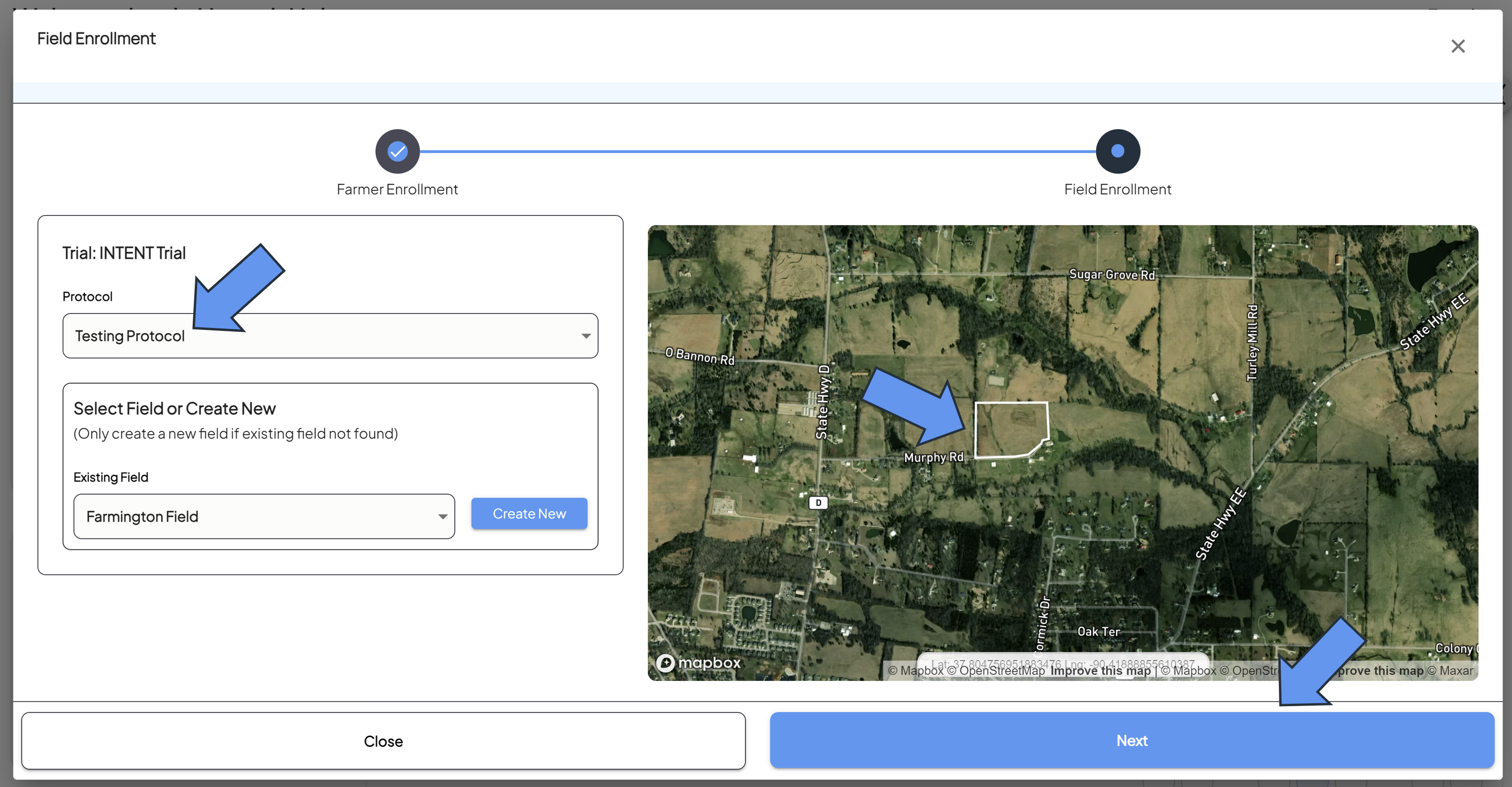Close the Field Enrollment dialog with X
The image size is (1512, 787).
(x=1458, y=46)
